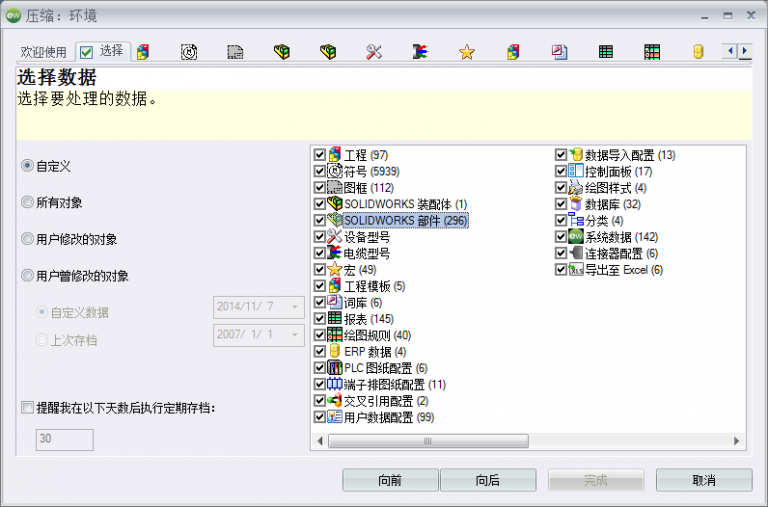768x507 pixels.
Task: Uncheck the SOLIDWORKS 部件 (296) checkbox
Action: [x=320, y=220]
